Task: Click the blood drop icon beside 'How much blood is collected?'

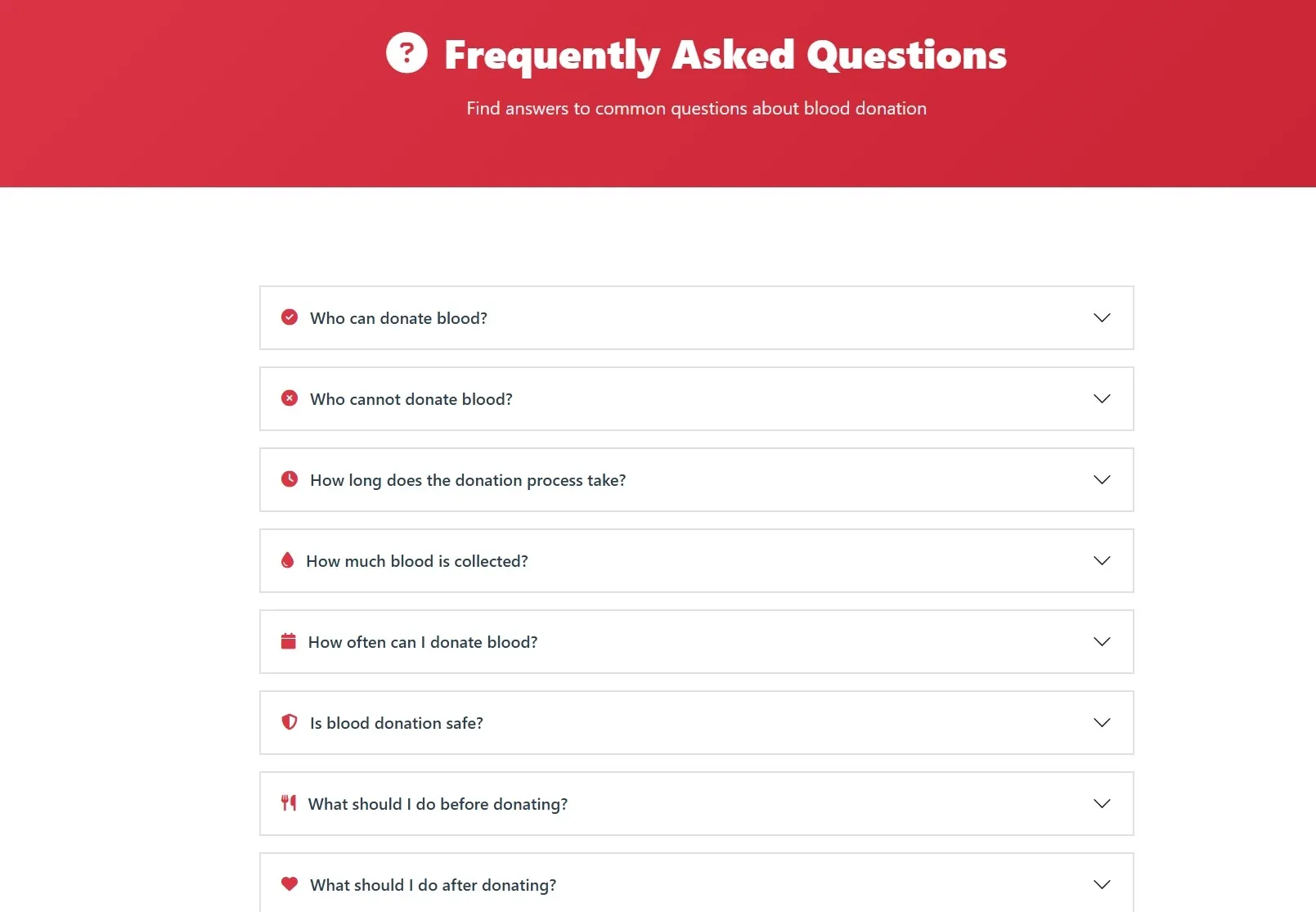Action: tap(287, 560)
